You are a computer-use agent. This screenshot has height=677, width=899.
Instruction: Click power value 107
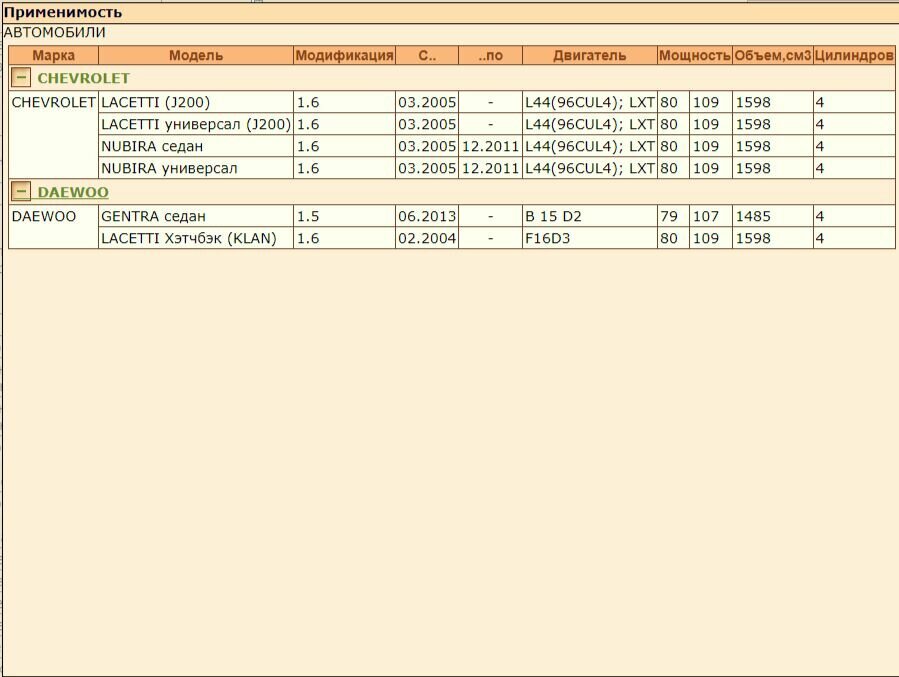tap(706, 216)
